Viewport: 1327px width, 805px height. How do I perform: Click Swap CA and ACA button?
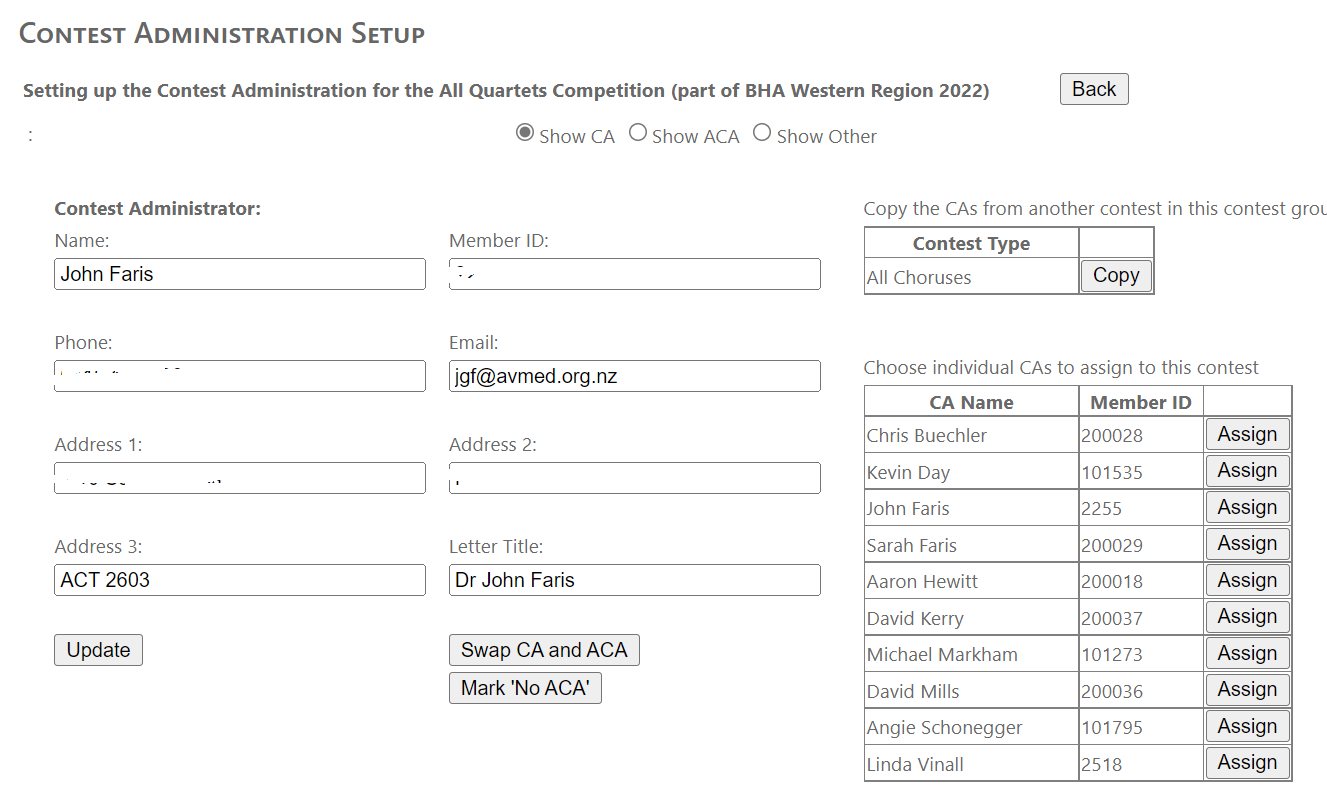point(544,650)
